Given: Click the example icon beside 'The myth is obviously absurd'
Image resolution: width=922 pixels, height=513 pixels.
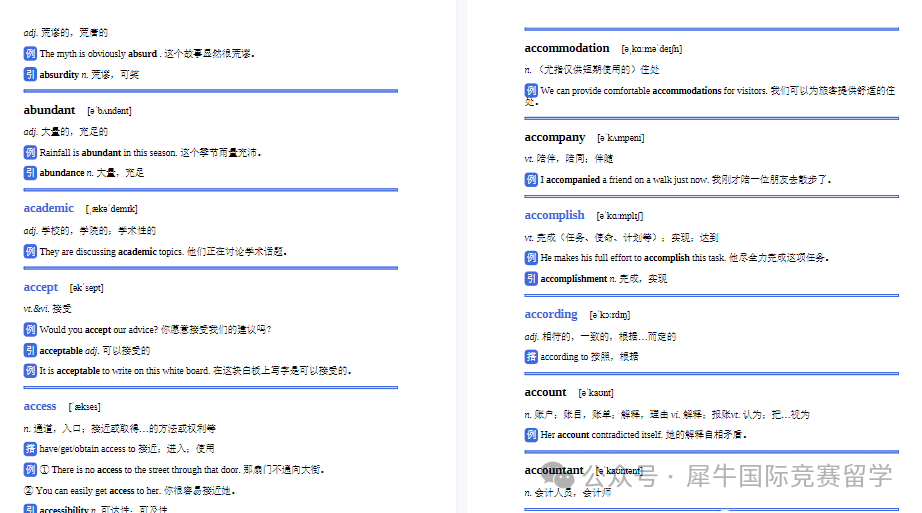Looking at the screenshot, I should (x=30, y=54).
